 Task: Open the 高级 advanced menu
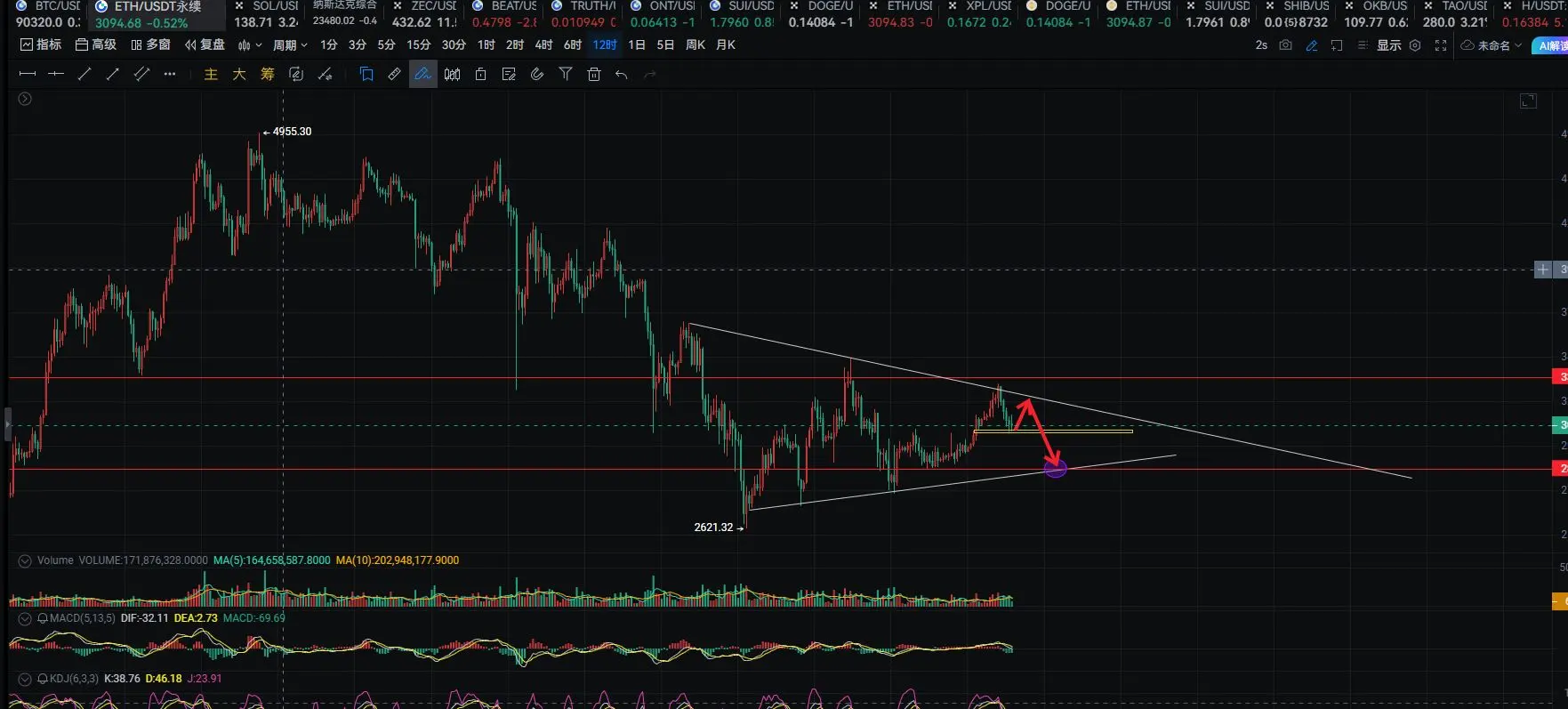96,44
